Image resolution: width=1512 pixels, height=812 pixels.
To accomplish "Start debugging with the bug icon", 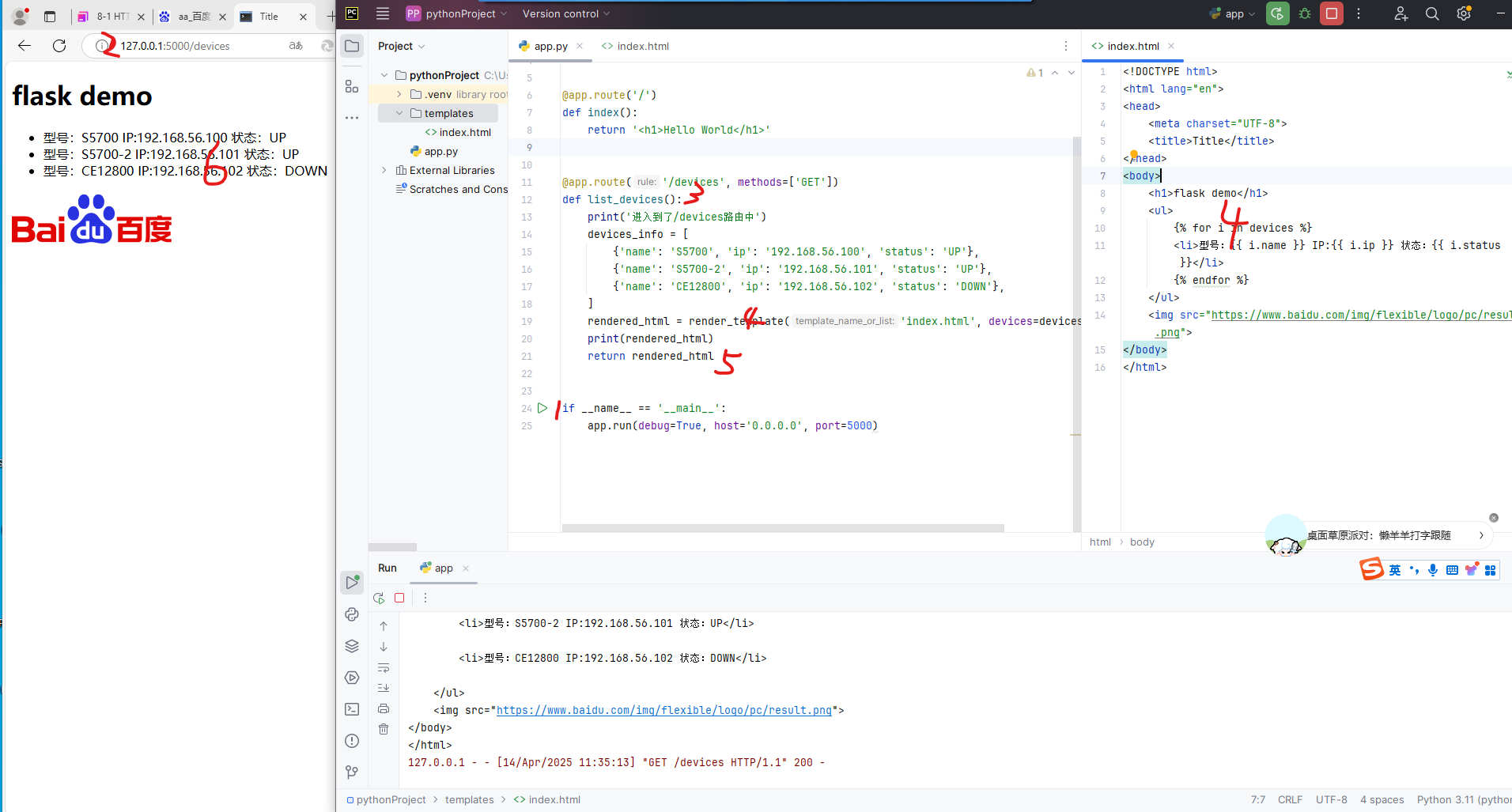I will (x=1305, y=13).
